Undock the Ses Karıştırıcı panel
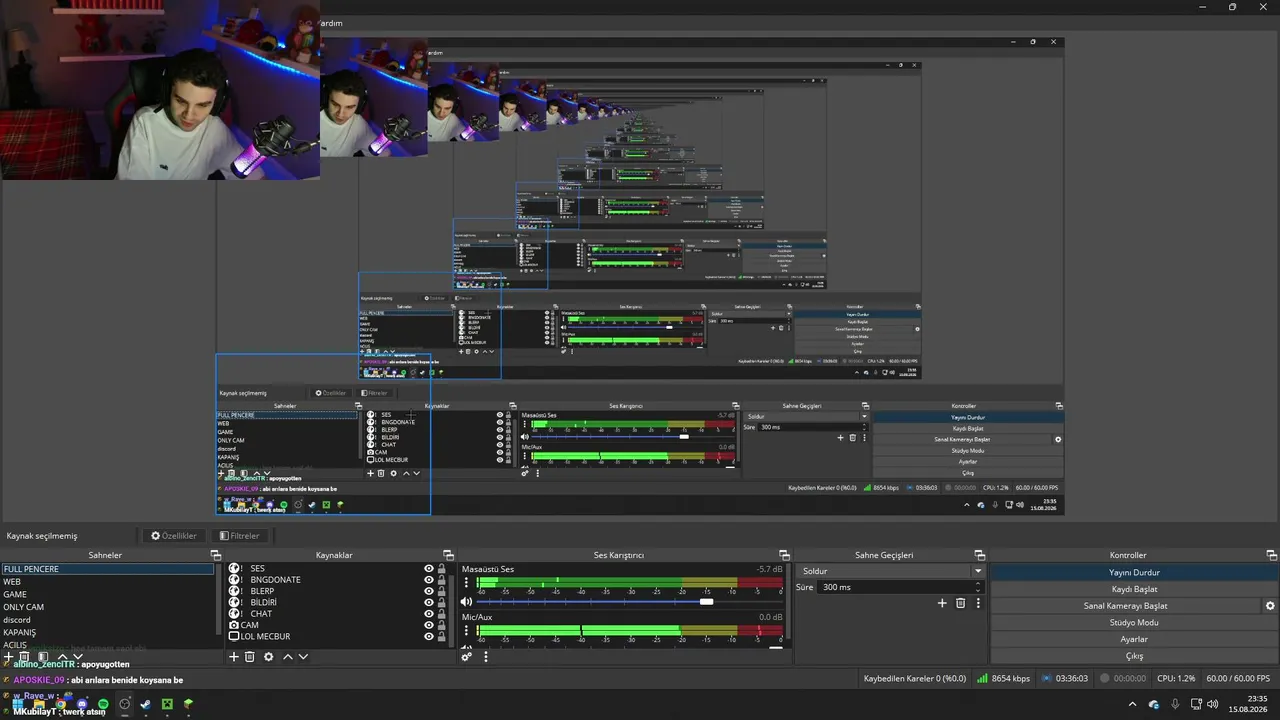This screenshot has width=1280, height=720. click(784, 555)
